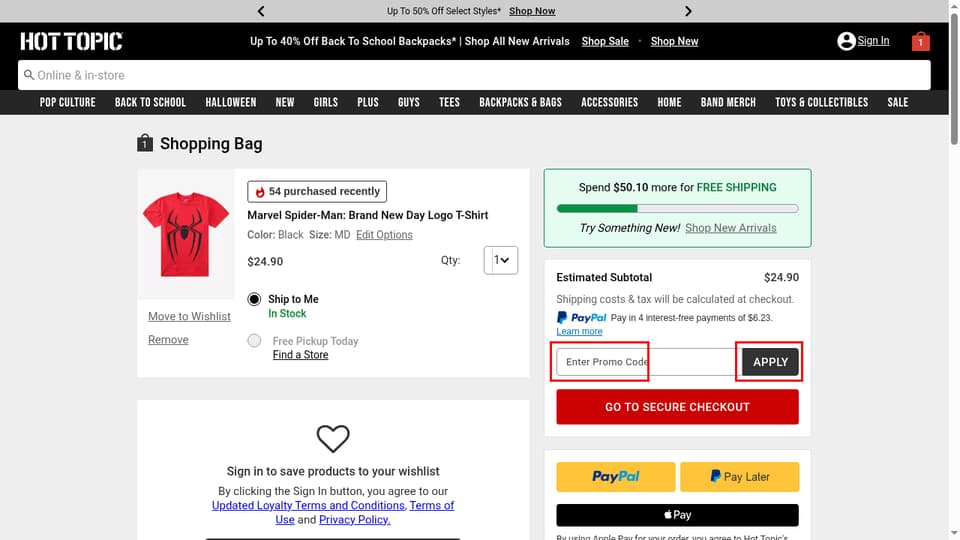
Task: Click Move to Wishlist
Action: coord(189,317)
